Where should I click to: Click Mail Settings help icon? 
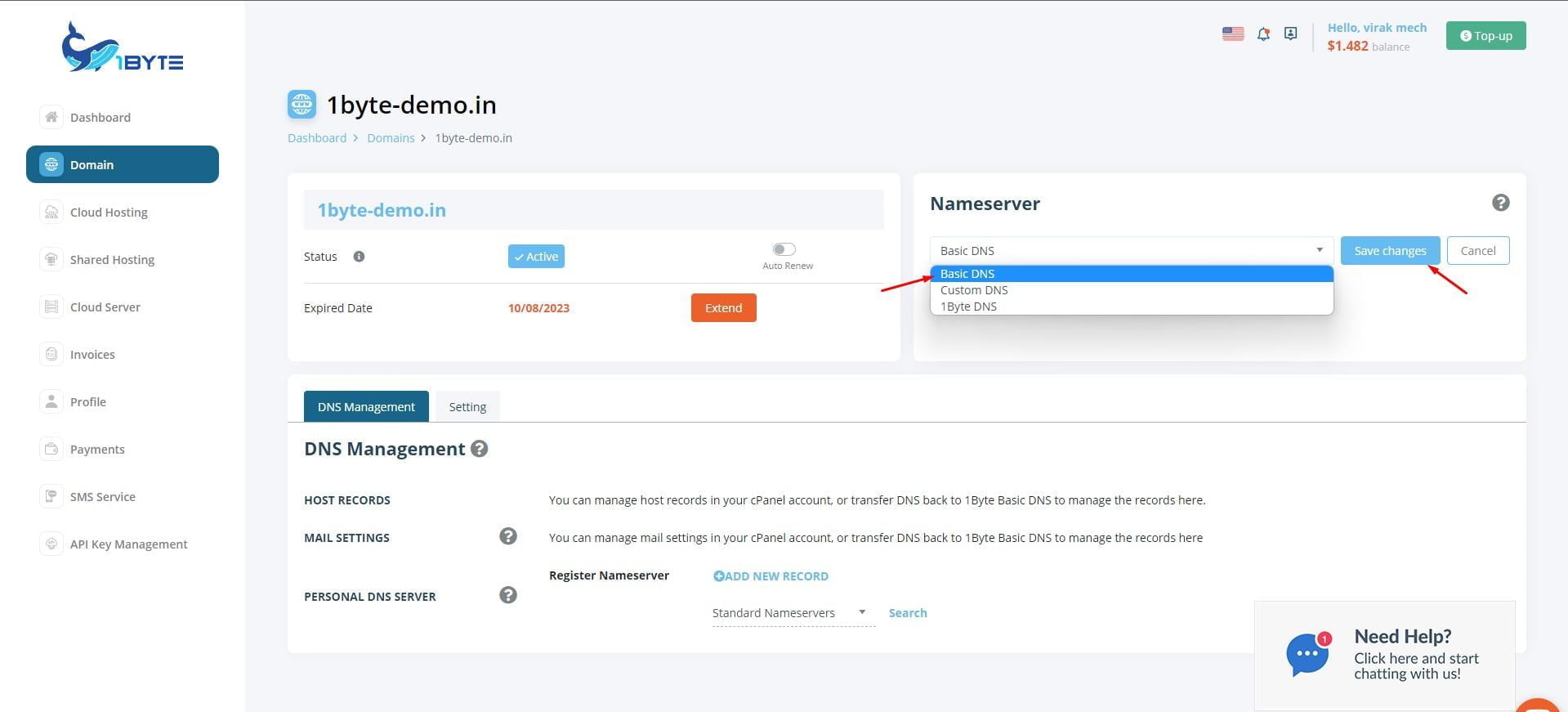(508, 536)
